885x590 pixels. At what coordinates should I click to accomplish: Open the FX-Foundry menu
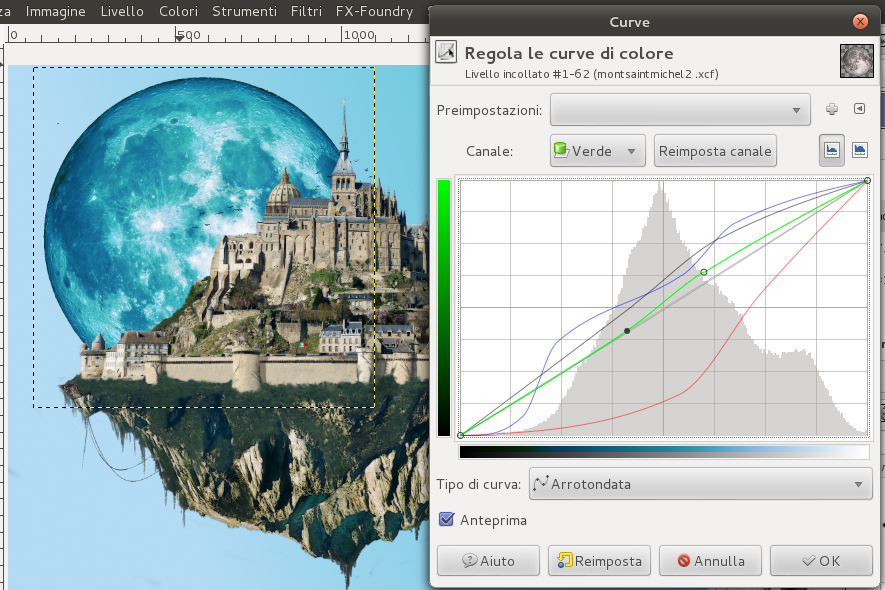pos(374,11)
